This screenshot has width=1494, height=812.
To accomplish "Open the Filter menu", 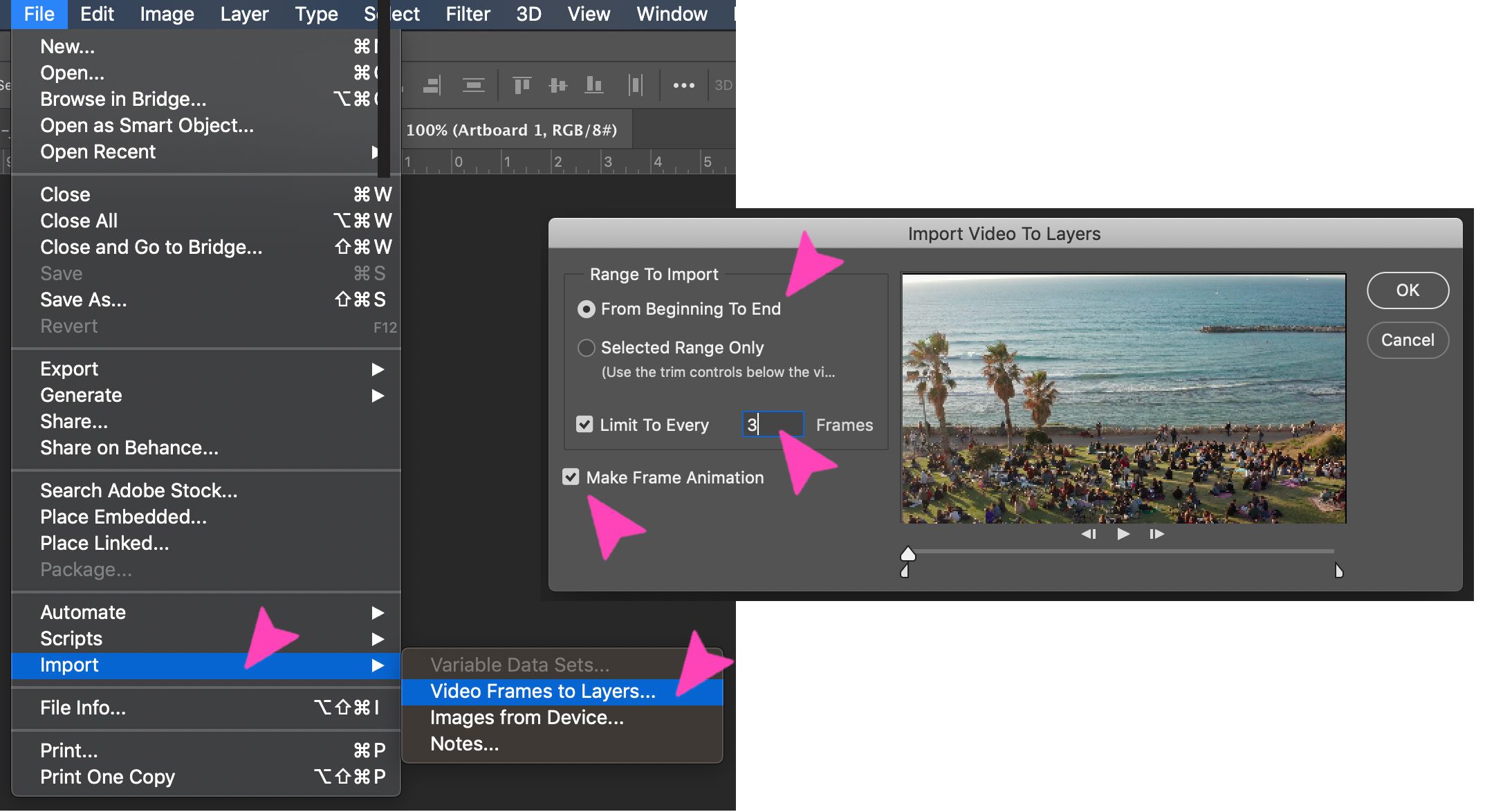I will pos(468,14).
